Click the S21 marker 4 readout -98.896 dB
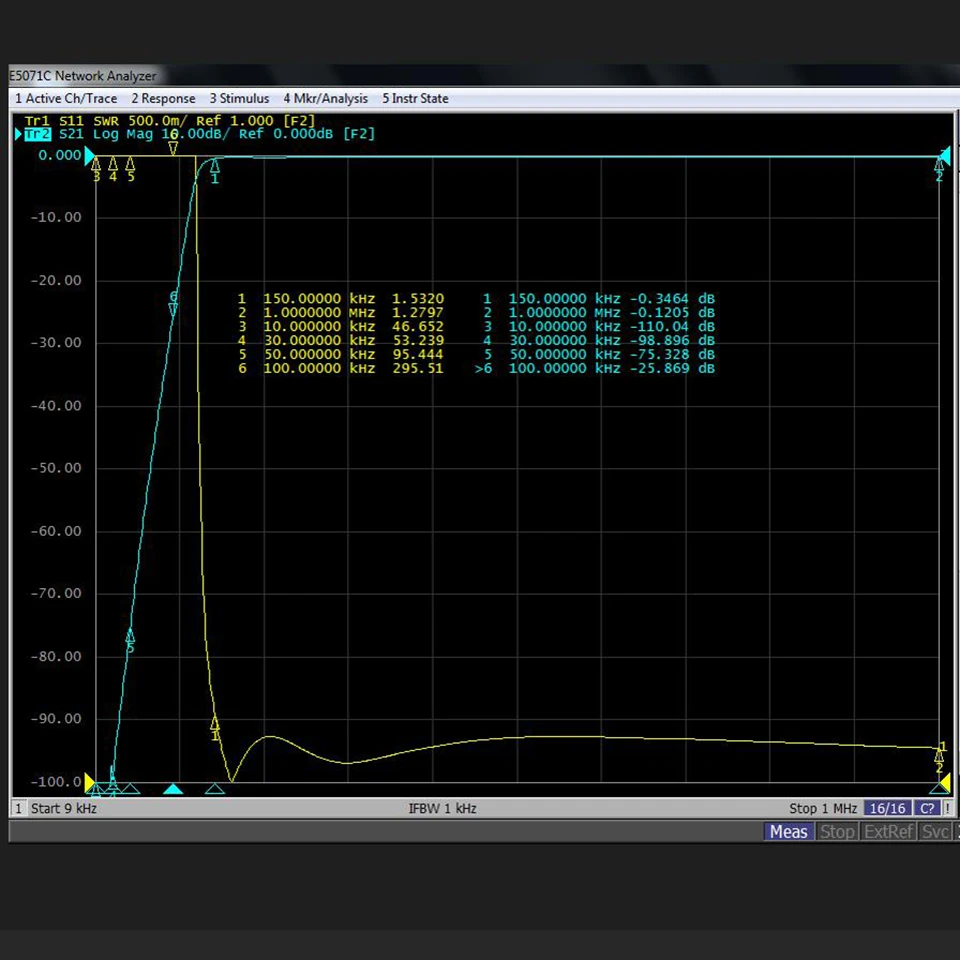The image size is (960, 960). tap(672, 341)
